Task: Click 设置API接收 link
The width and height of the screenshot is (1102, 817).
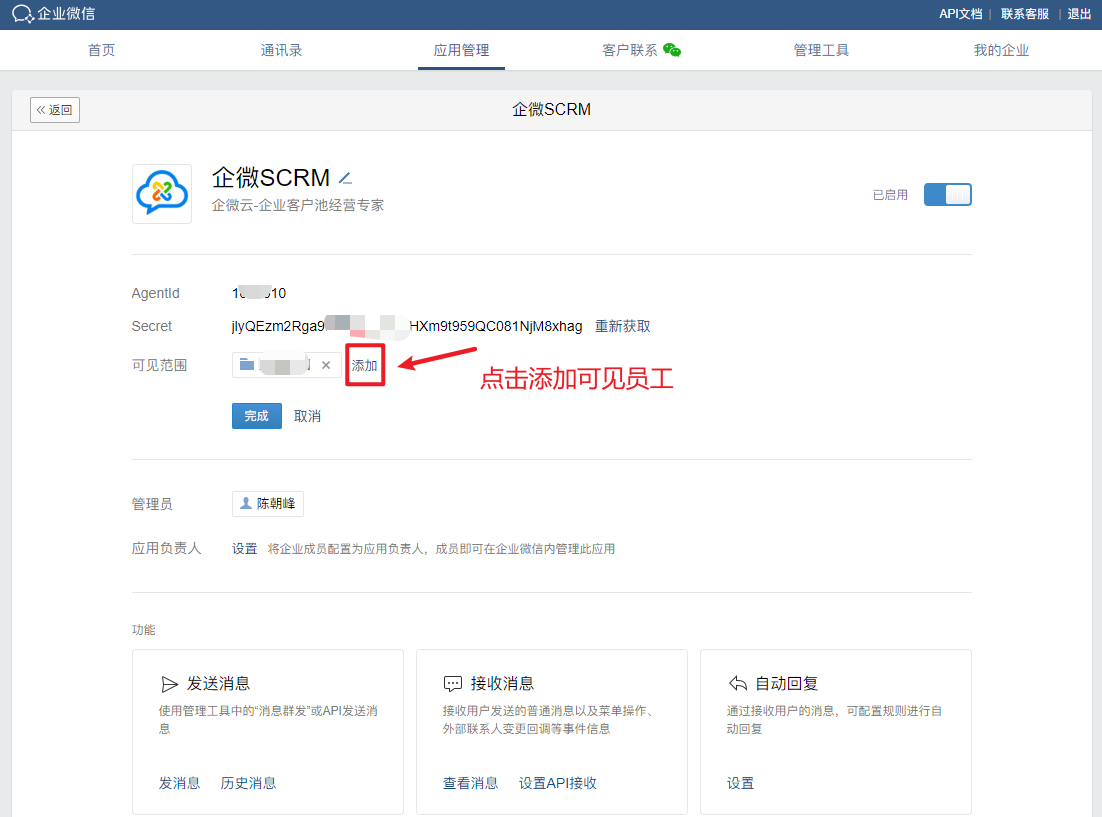Action: pos(558,783)
